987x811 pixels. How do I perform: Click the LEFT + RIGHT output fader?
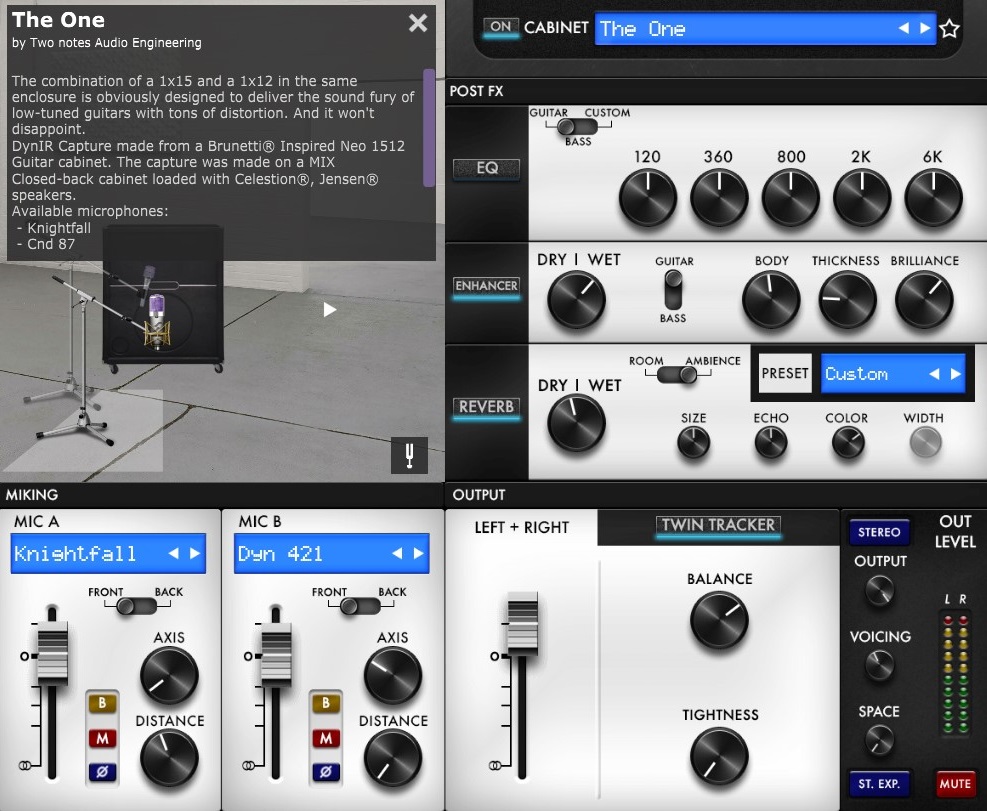tap(522, 623)
